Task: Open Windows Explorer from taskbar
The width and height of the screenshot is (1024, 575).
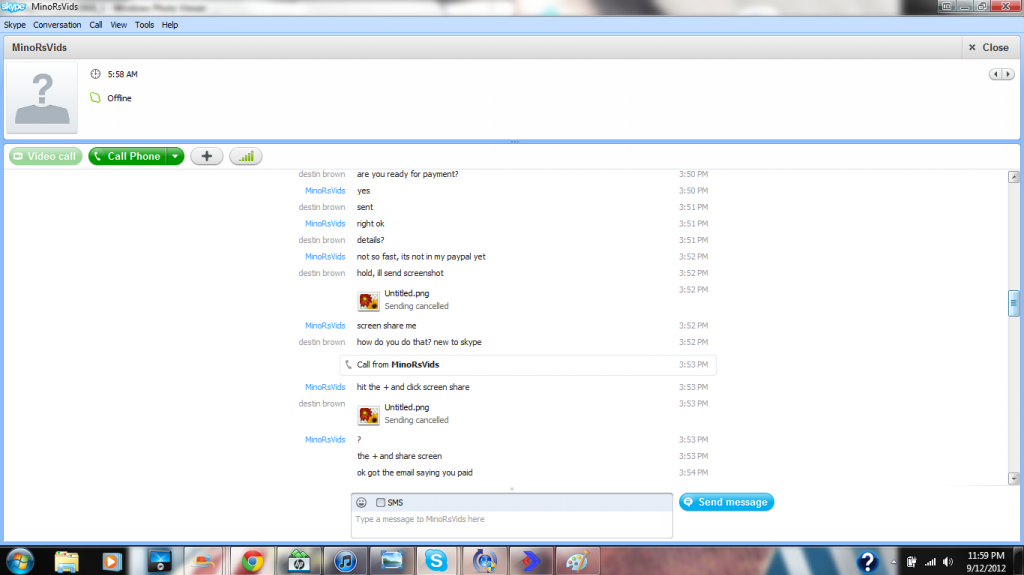Action: (x=67, y=561)
